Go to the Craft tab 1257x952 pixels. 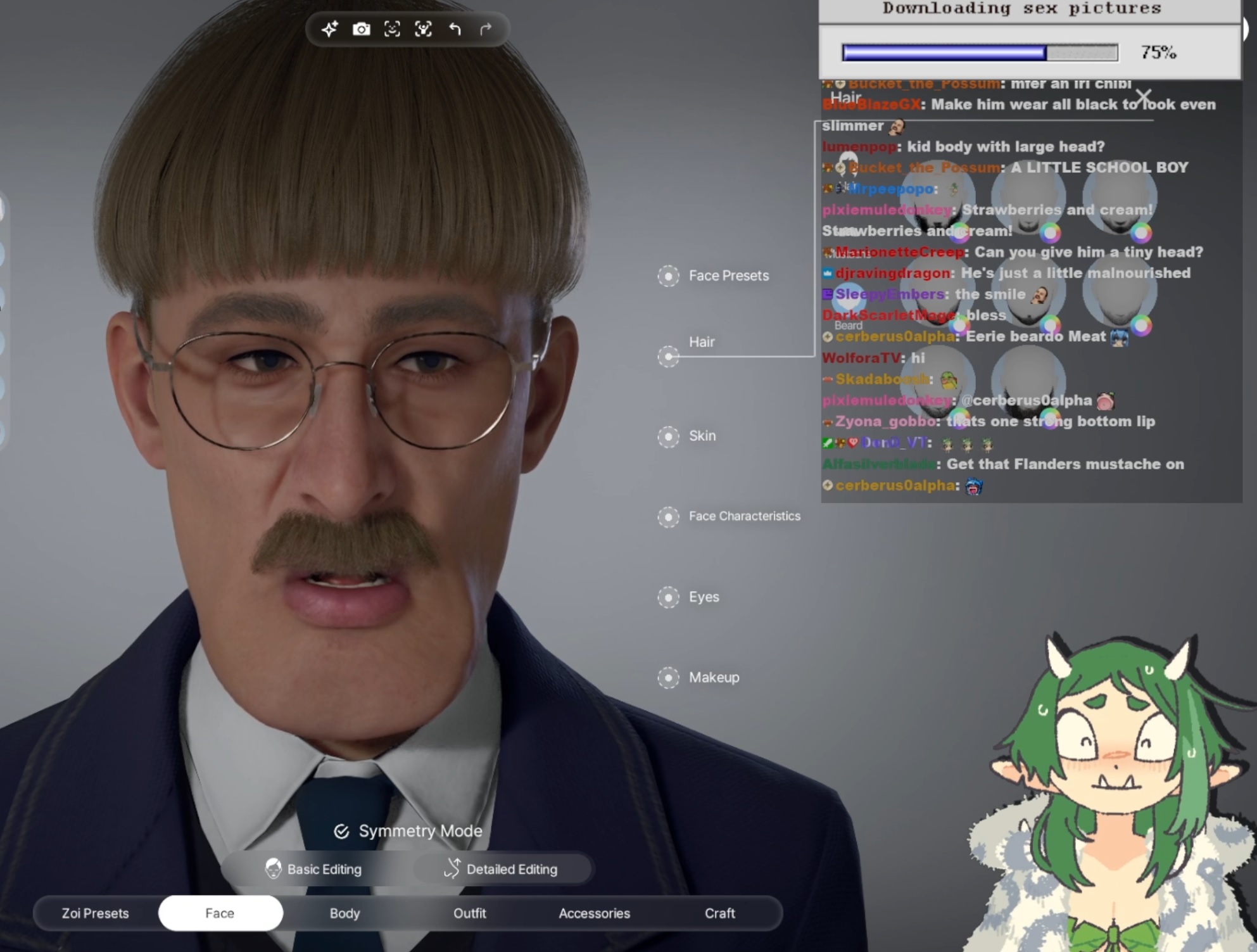point(719,913)
